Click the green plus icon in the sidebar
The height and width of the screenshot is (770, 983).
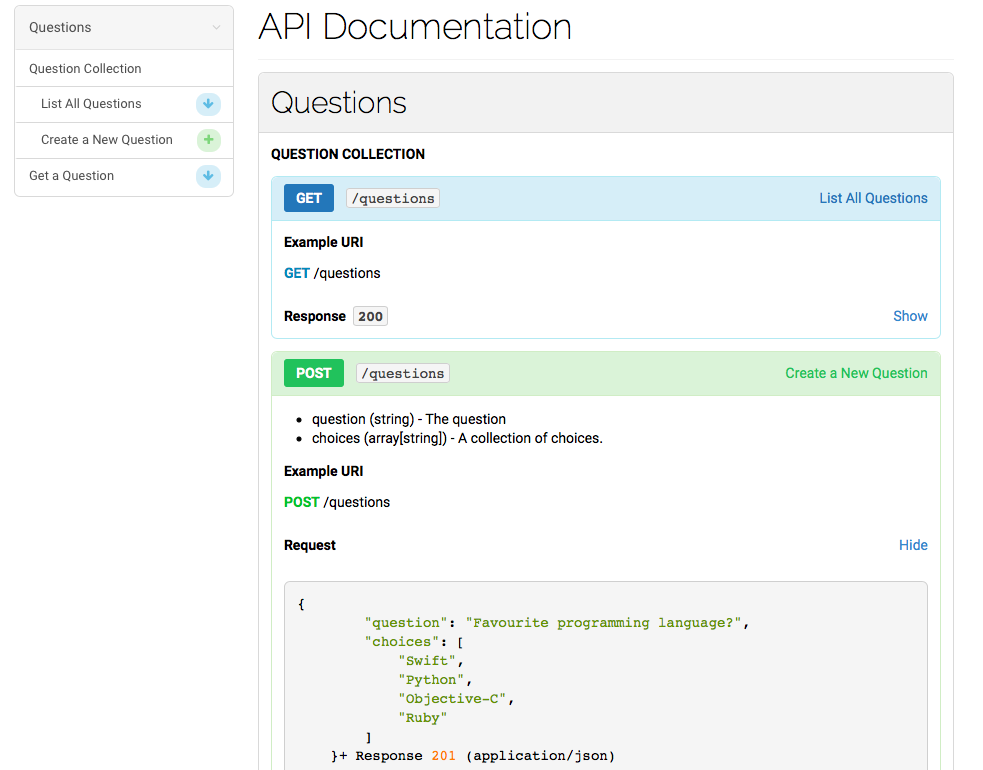[208, 140]
